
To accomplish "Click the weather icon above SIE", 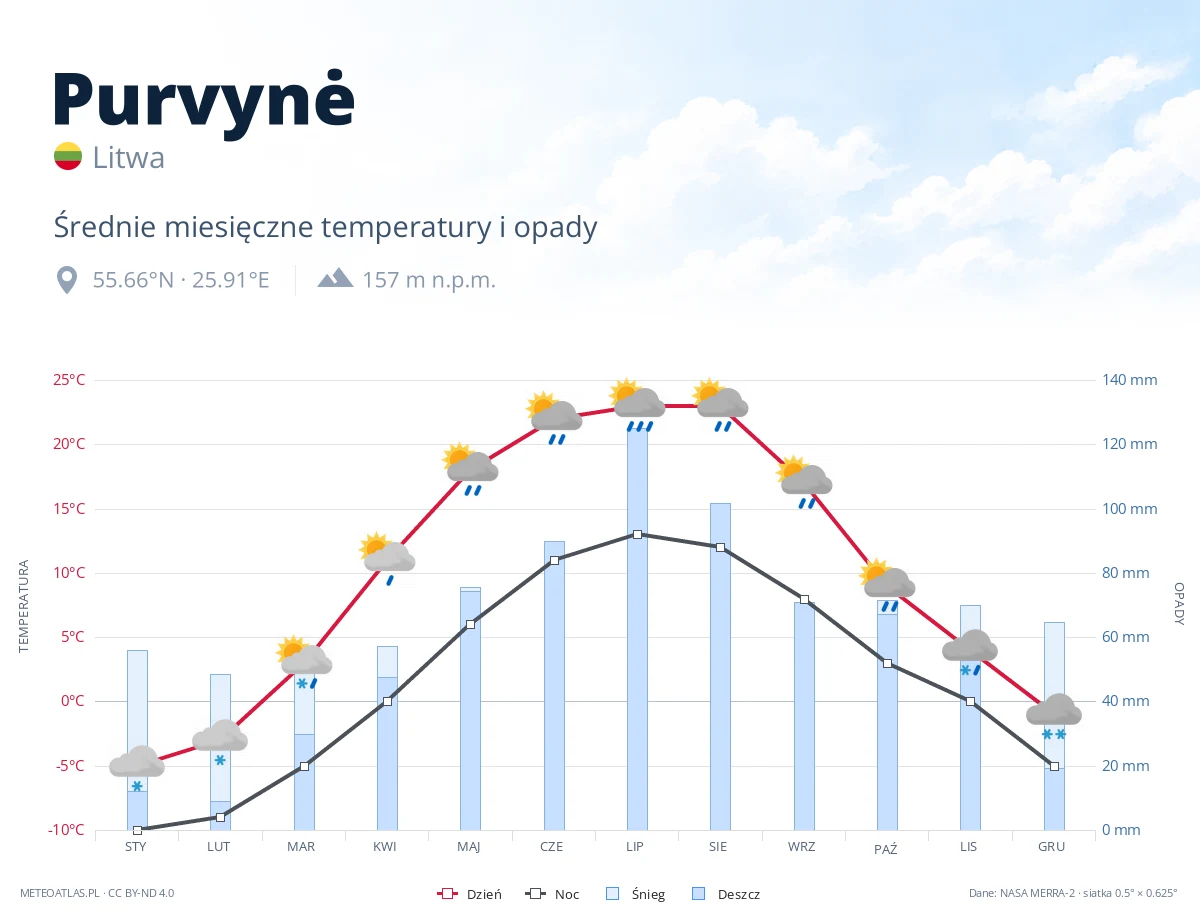I will [x=720, y=405].
